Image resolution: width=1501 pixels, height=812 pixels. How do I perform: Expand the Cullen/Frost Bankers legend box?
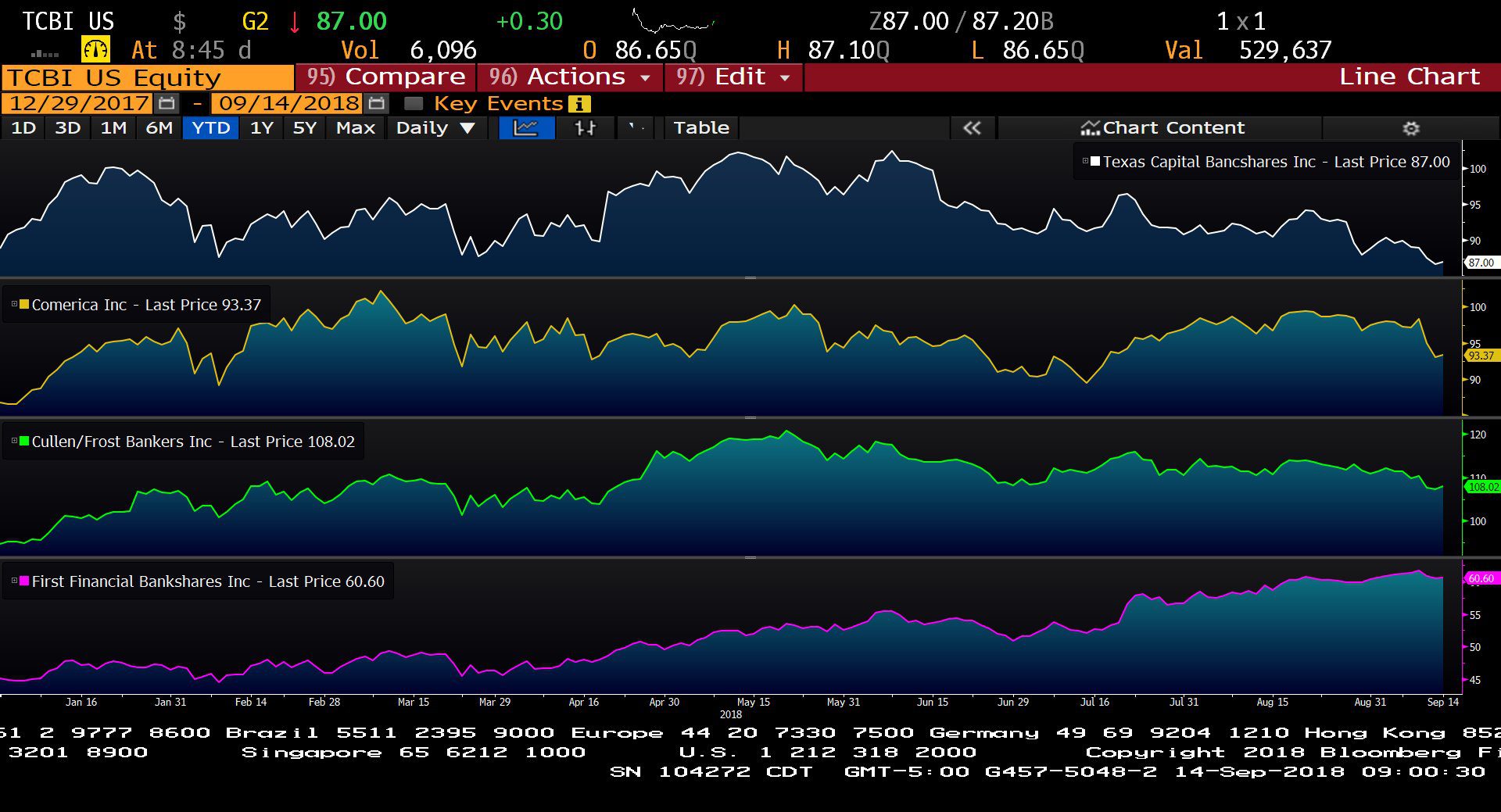tap(14, 441)
